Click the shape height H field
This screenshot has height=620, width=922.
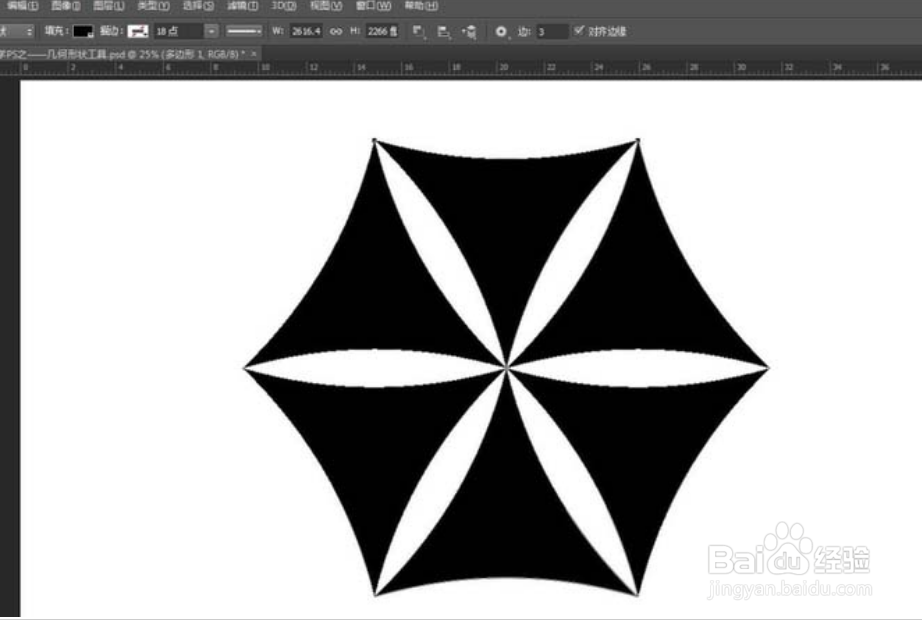pyautogui.click(x=382, y=31)
